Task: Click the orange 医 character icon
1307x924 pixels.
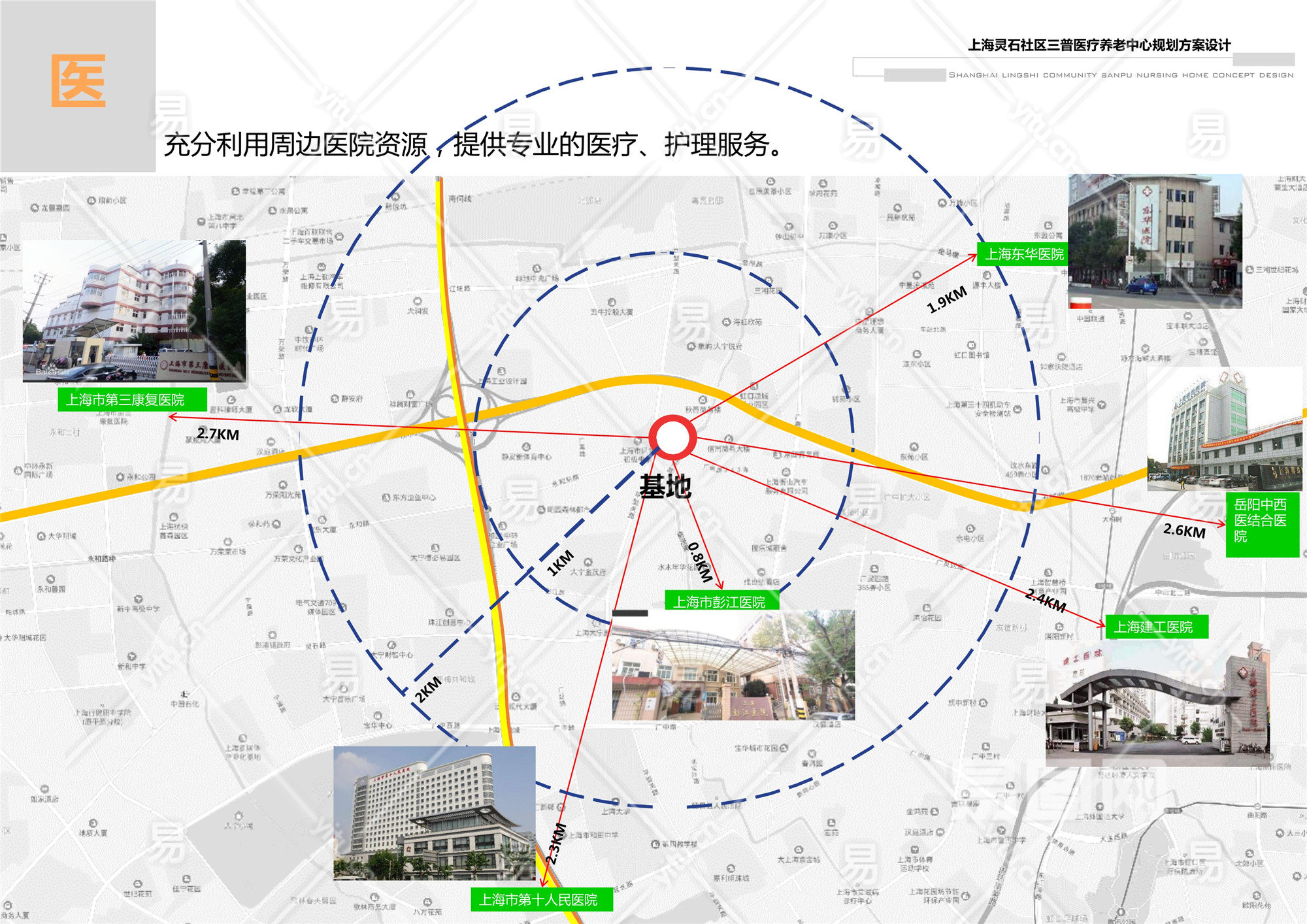Action: point(78,81)
